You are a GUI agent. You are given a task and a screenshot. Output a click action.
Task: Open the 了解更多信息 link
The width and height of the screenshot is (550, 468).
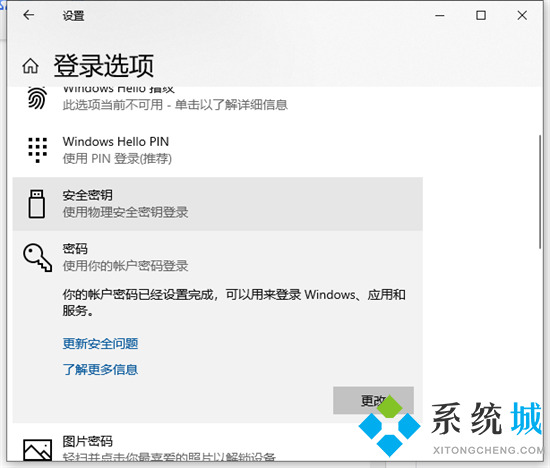(x=100, y=369)
